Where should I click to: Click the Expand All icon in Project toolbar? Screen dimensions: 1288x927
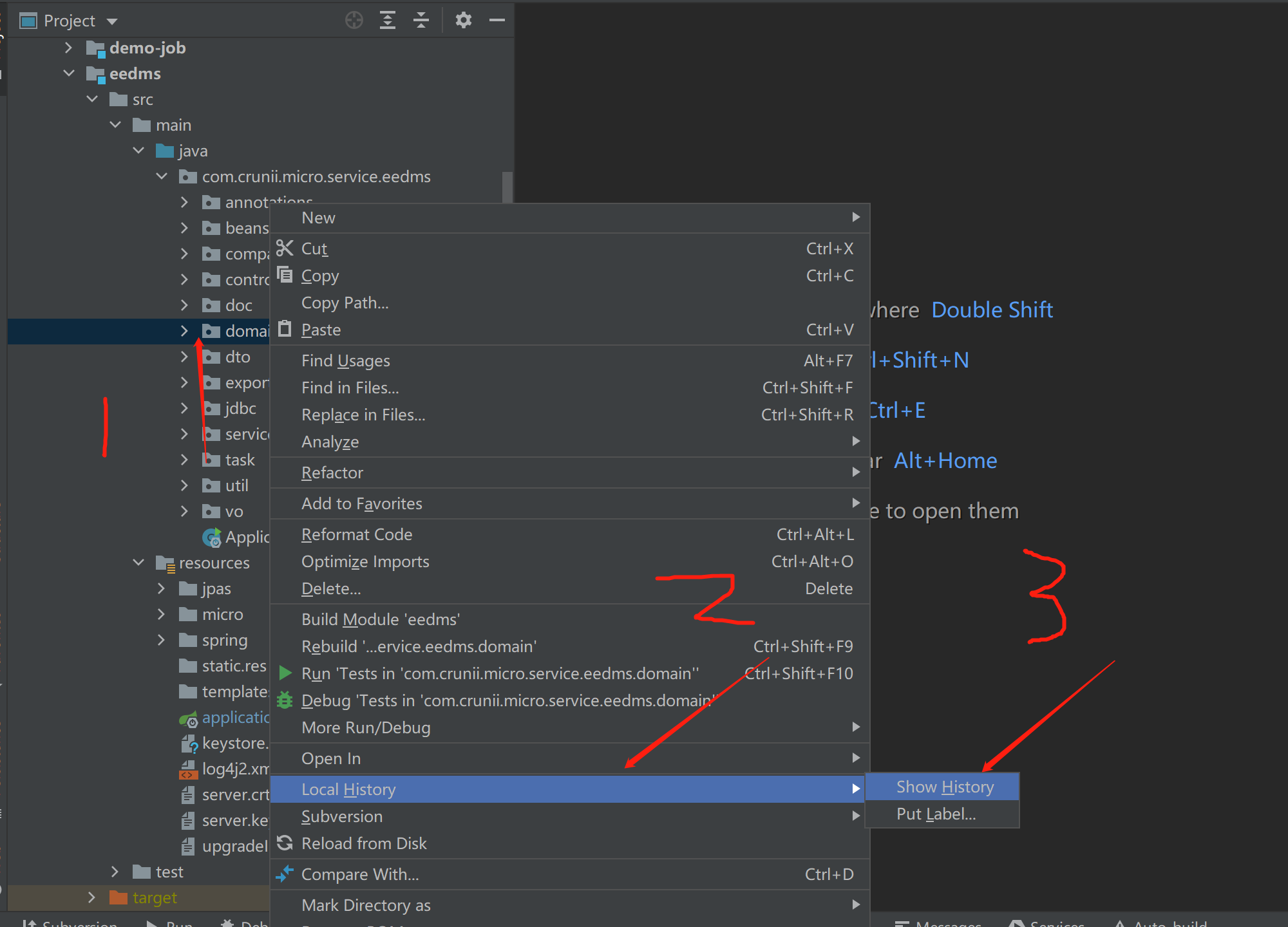tap(388, 21)
